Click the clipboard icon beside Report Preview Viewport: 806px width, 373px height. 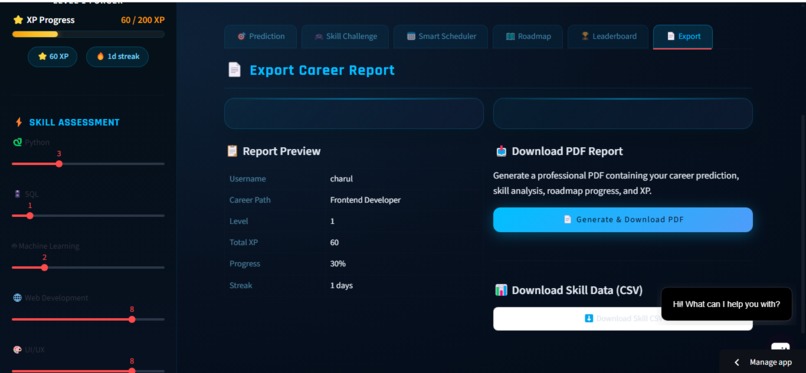click(232, 151)
